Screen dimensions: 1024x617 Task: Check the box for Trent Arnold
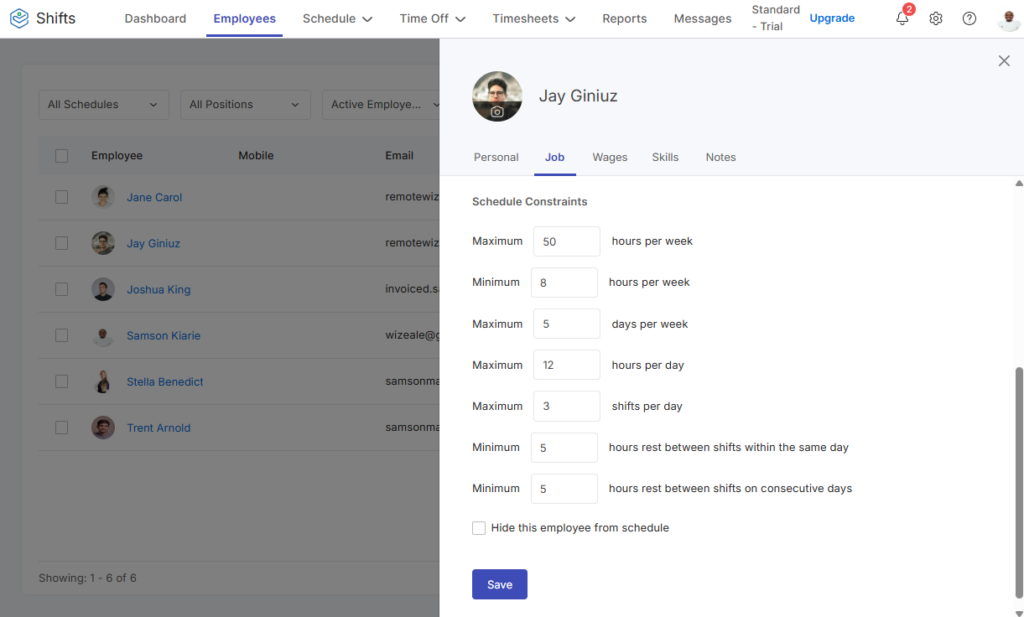61,428
